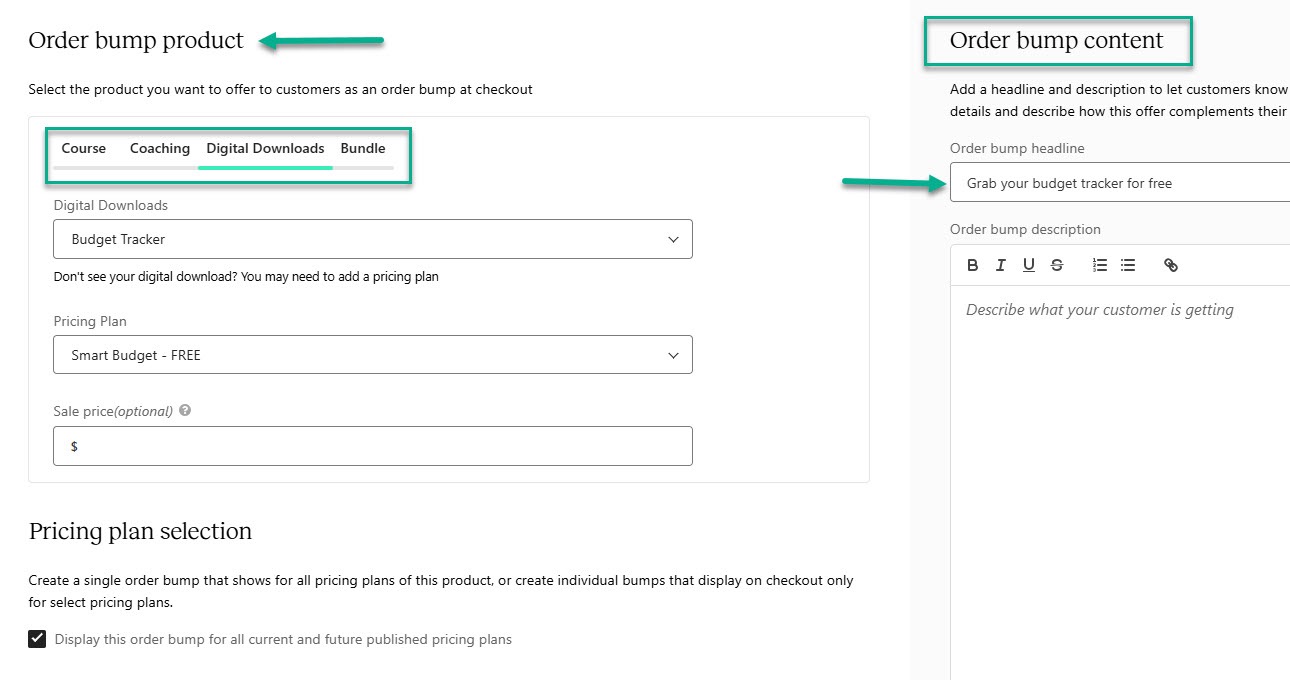This screenshot has height=680, width=1290.
Task: Apply italic formatting in description editor
Action: (1001, 265)
